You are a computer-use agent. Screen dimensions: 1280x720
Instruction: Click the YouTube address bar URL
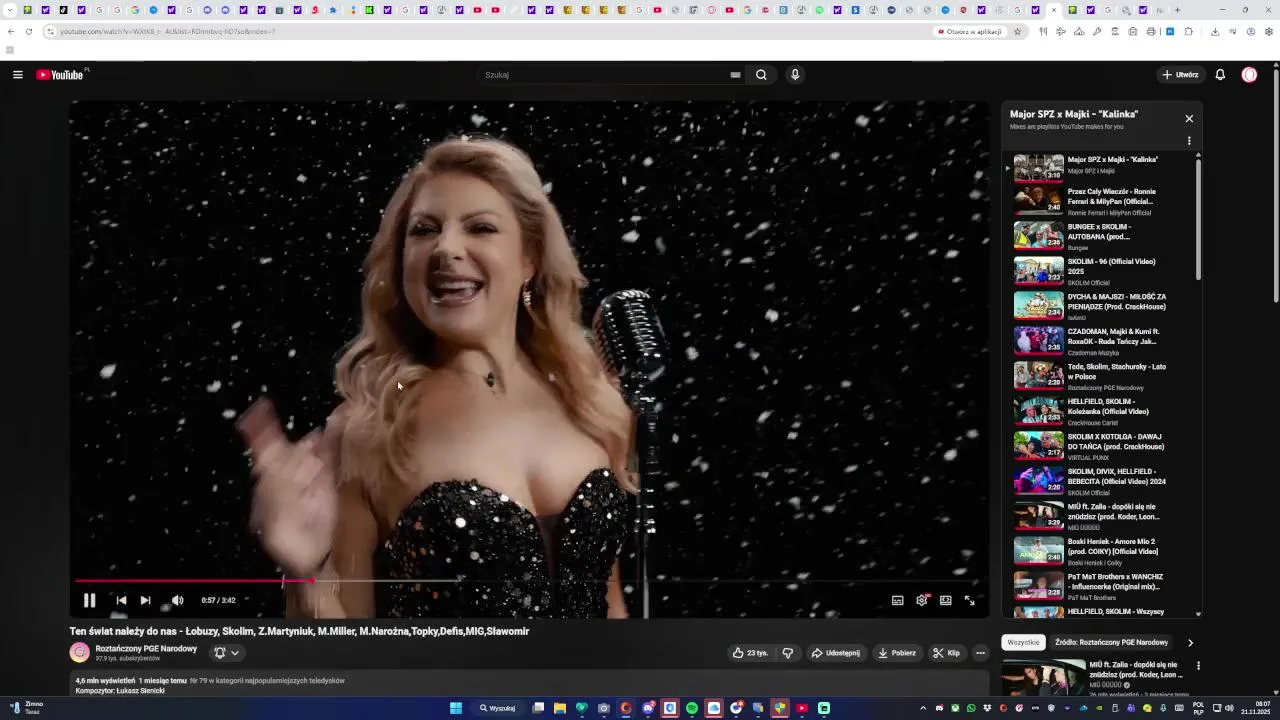(167, 31)
